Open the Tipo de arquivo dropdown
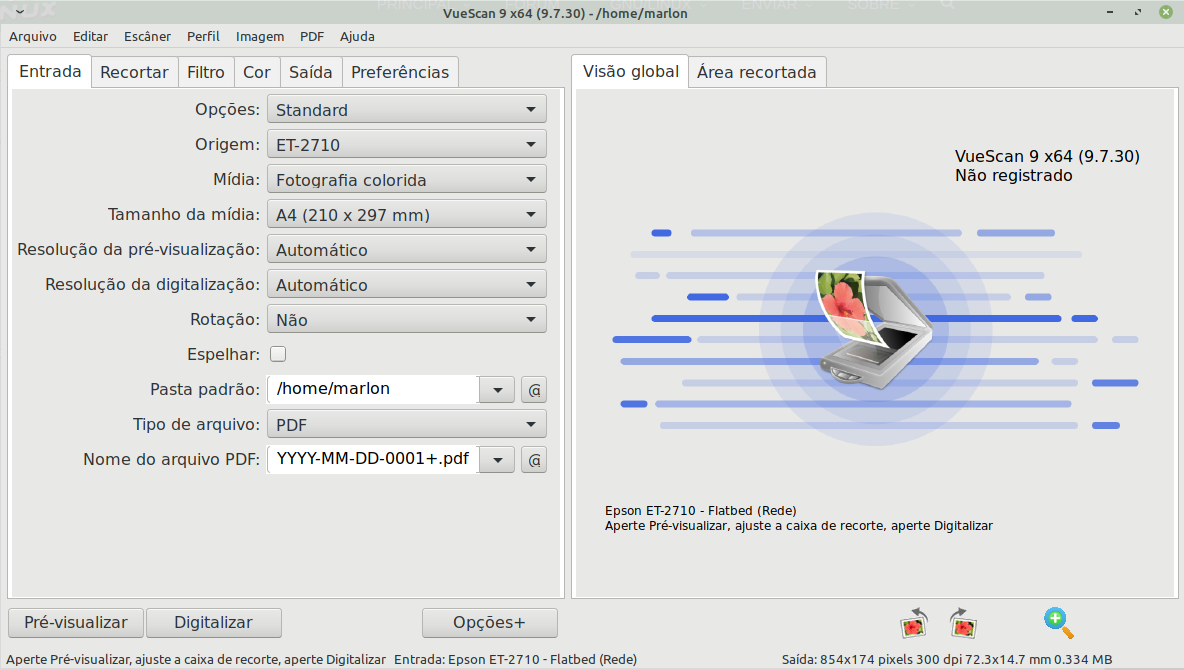Viewport: 1184px width, 670px height. click(x=406, y=425)
